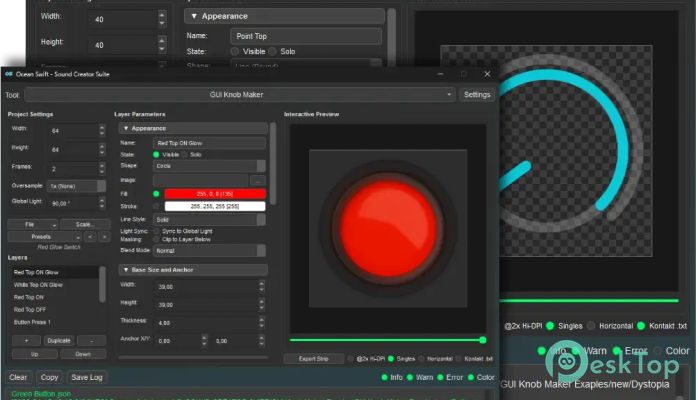Toggle the Stroke enable indicator
The height and width of the screenshot is (400, 700).
pos(156,206)
